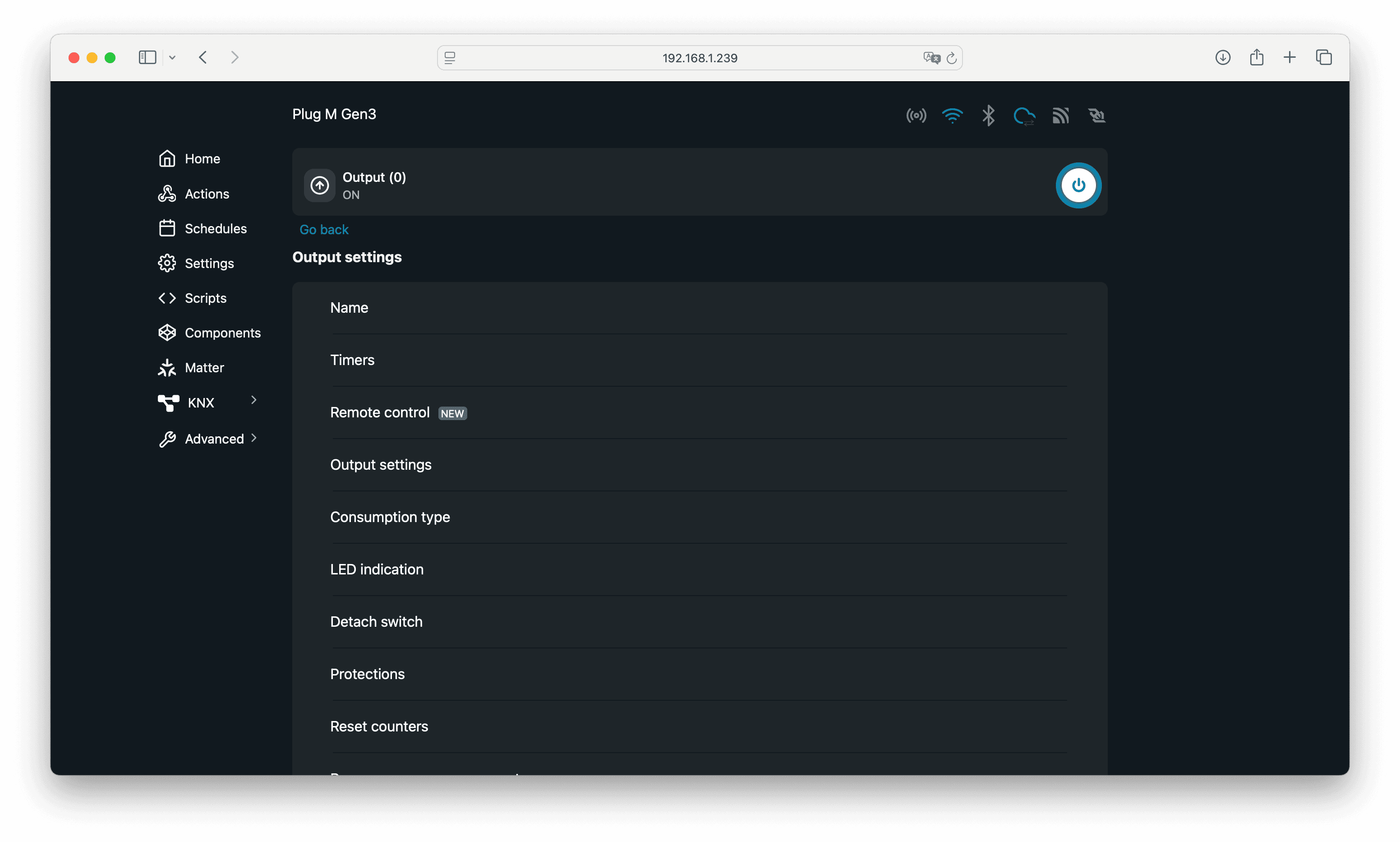
Task: Expand the Advanced submenu chevron
Action: (253, 438)
